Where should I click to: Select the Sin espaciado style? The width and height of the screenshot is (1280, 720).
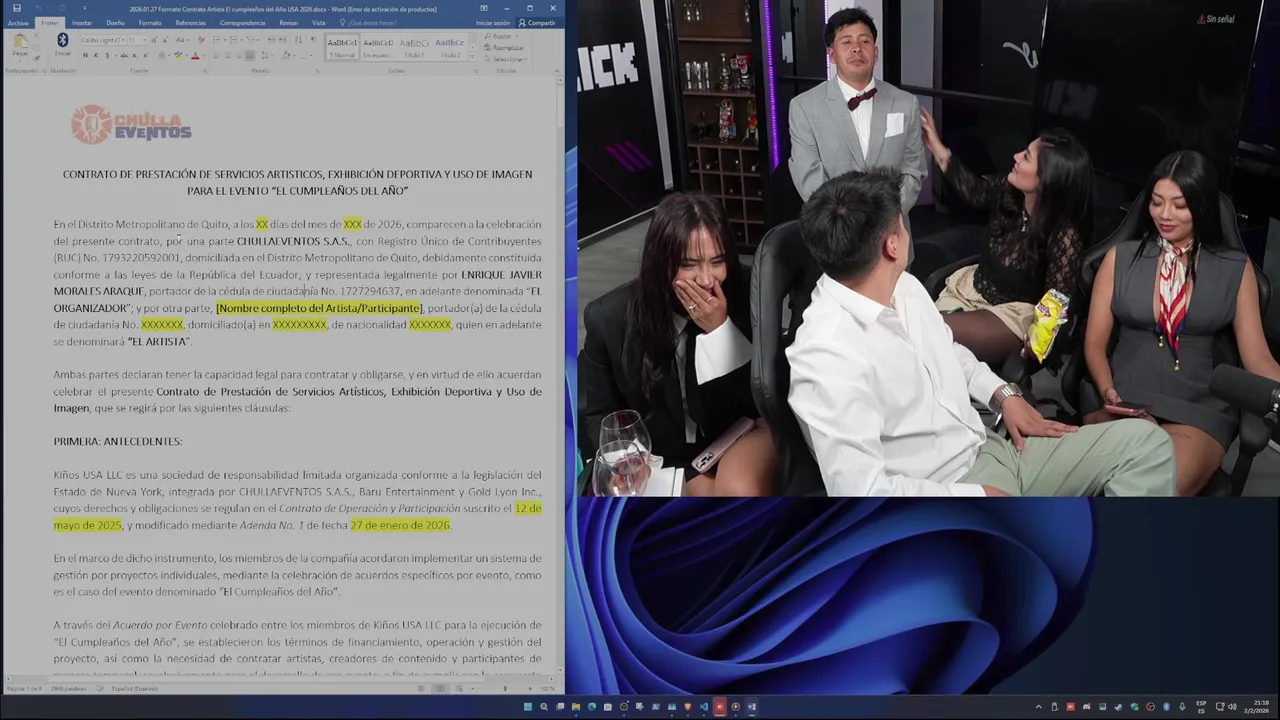pos(378,48)
